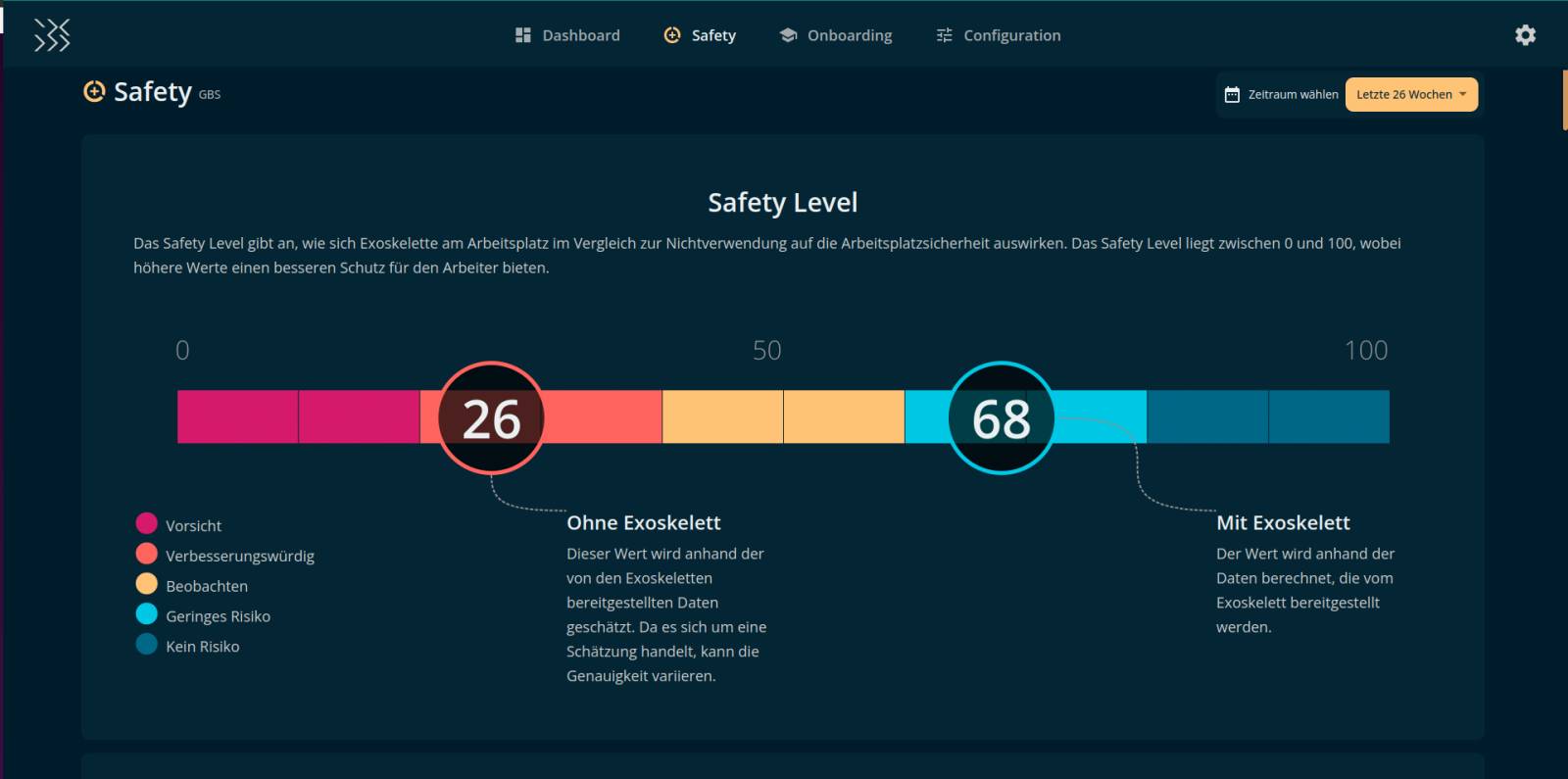Click the vertical scrollbar thumb on right edge

(1564, 100)
